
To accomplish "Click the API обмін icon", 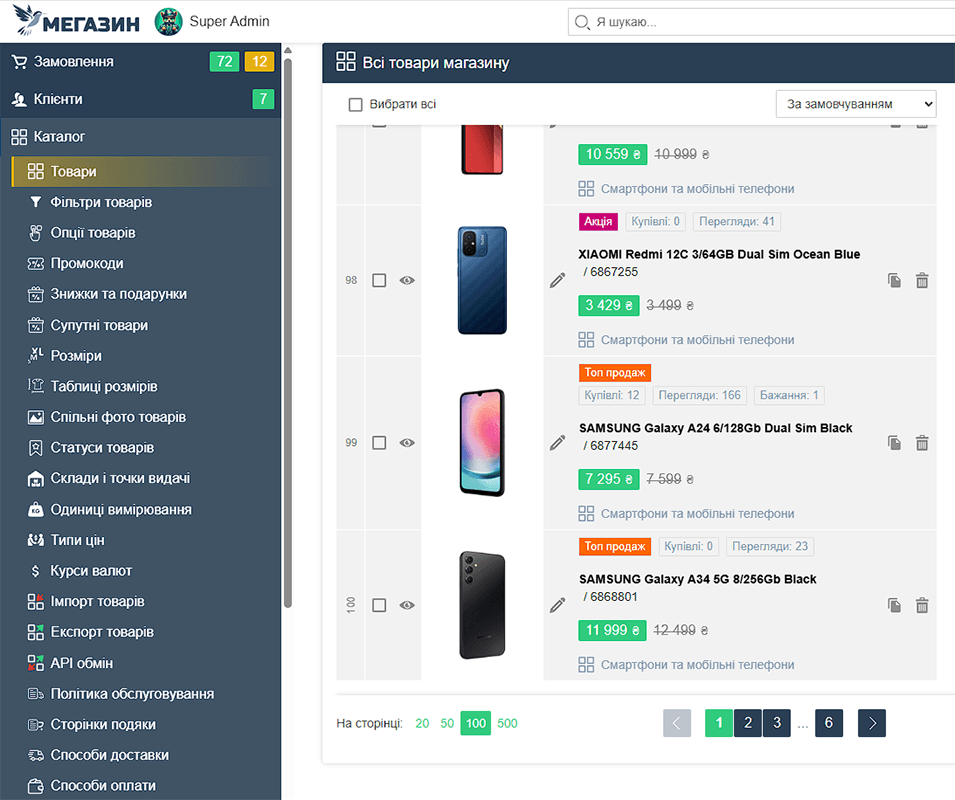I will pyautogui.click(x=36, y=663).
